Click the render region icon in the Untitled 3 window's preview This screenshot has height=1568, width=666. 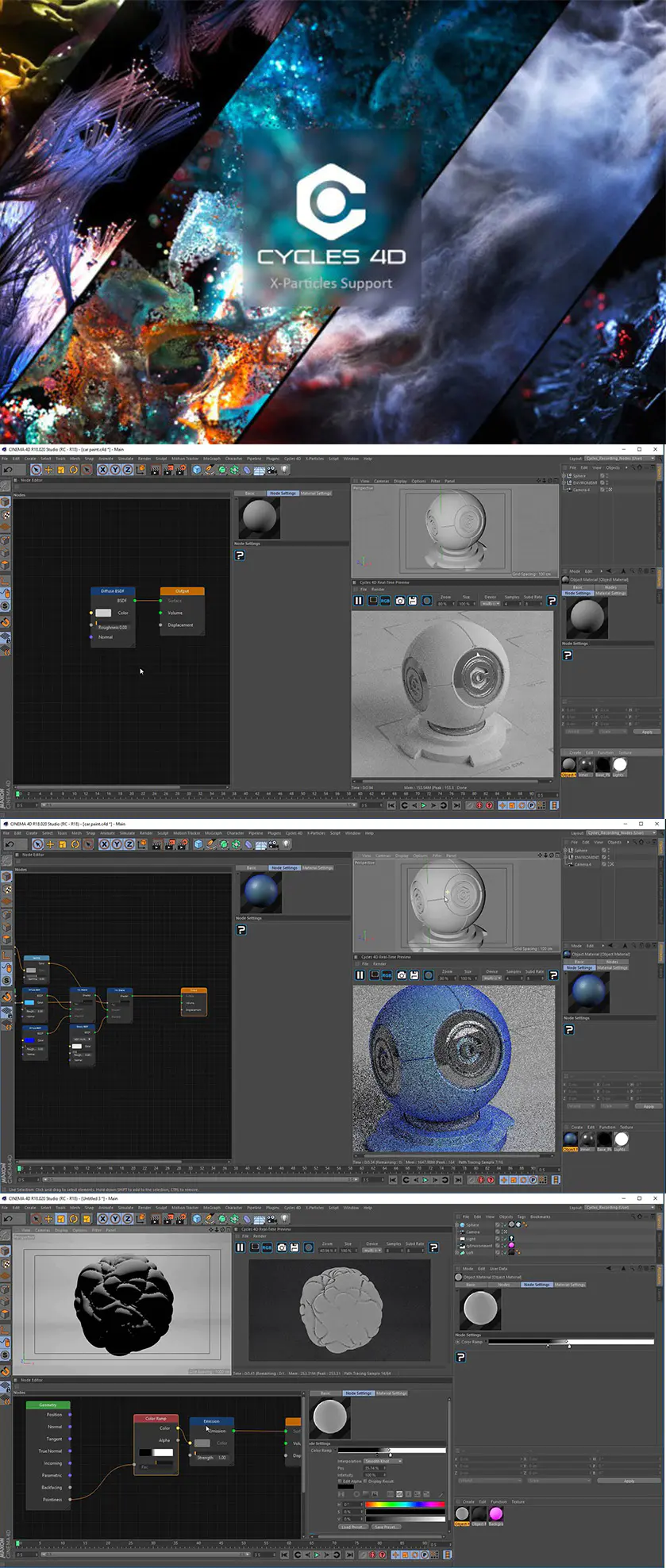(x=255, y=1247)
